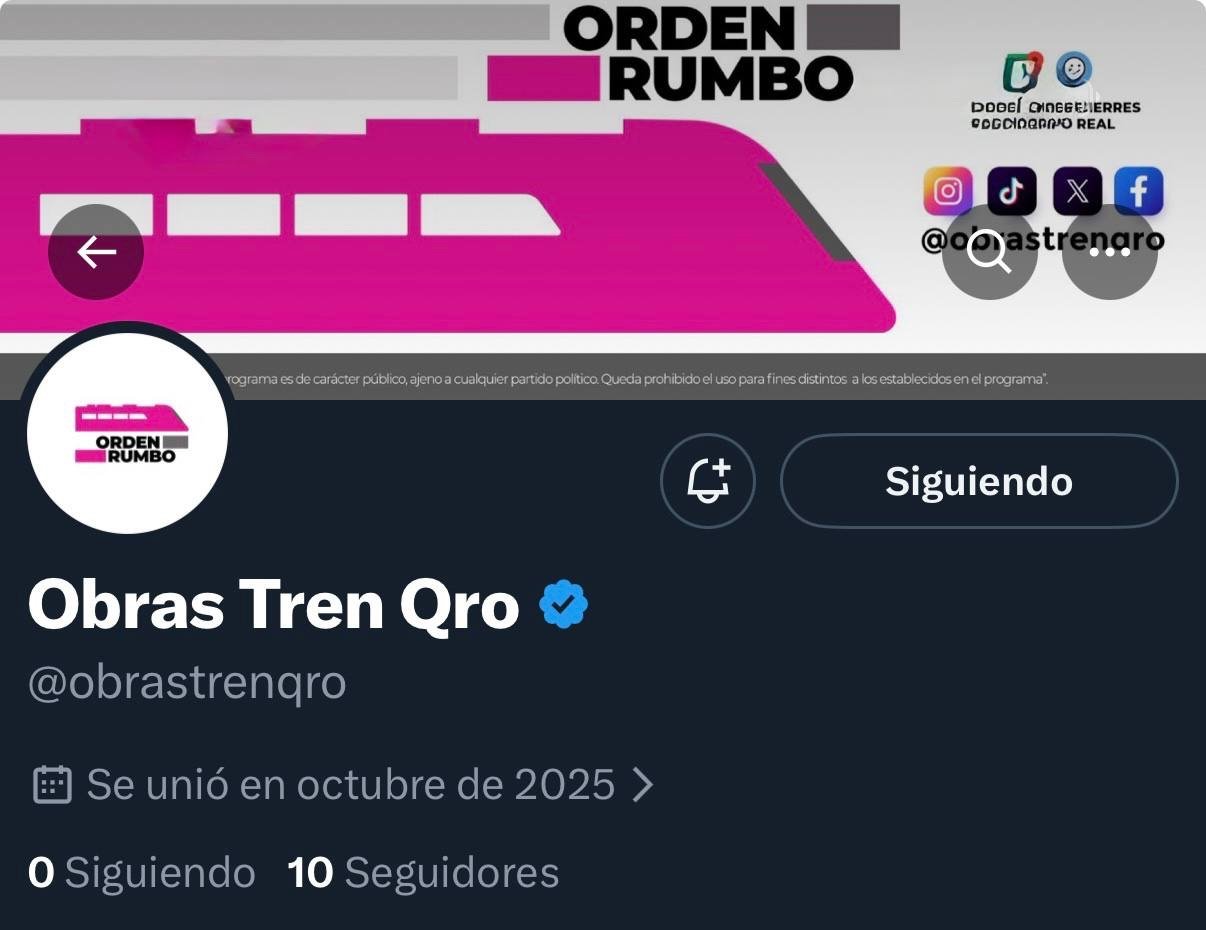Image resolution: width=1206 pixels, height=930 pixels.
Task: Tap the ORDEN RUMBO logo in the banner
Action: tap(708, 53)
